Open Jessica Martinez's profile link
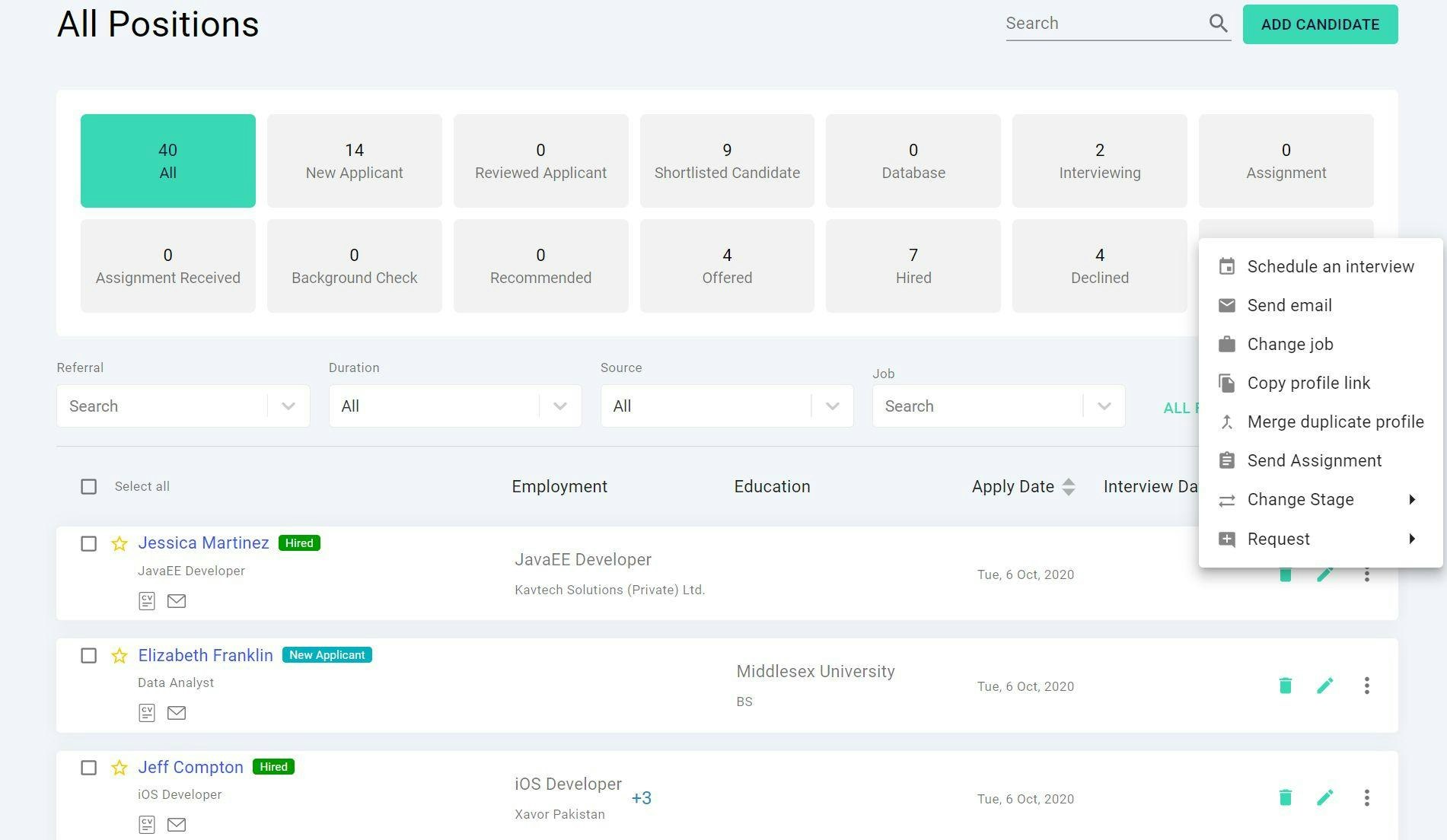The image size is (1447, 840). click(x=202, y=542)
